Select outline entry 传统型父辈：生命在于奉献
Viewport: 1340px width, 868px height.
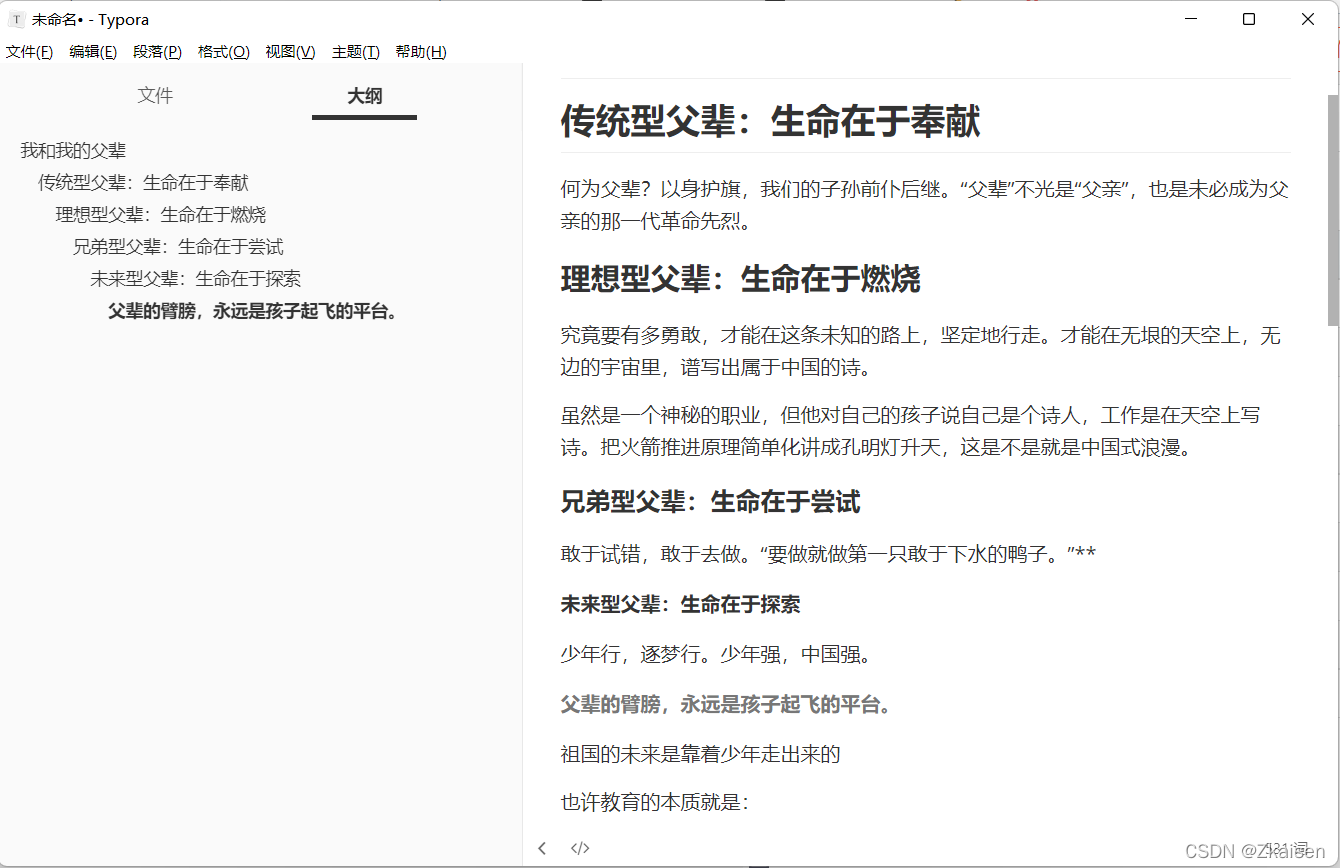tap(143, 182)
